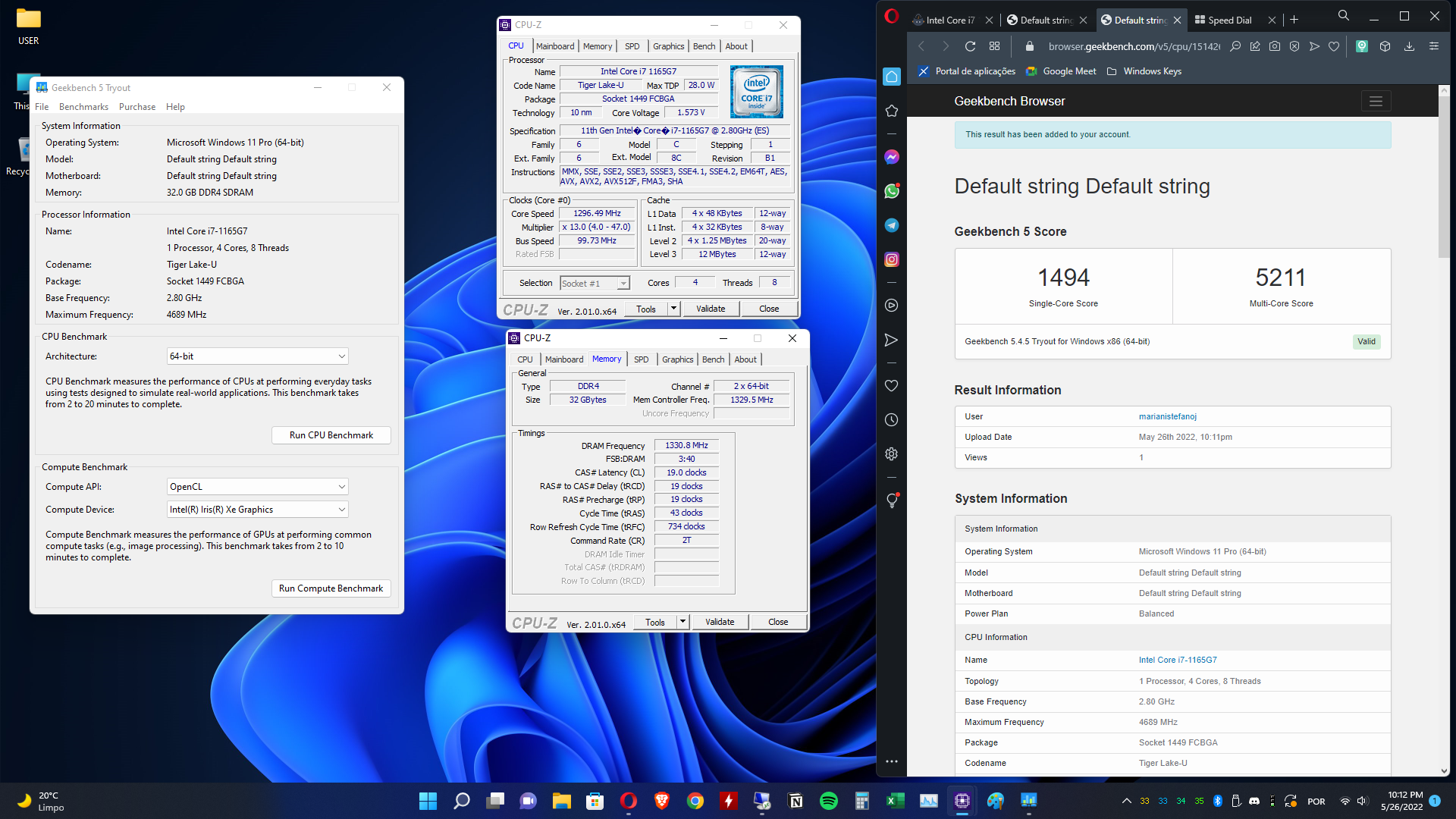
Task: Open Opera easy setup icon
Action: [x=1433, y=46]
